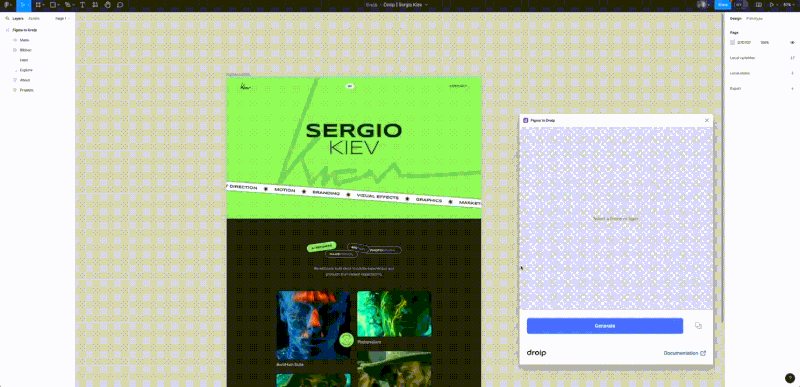Image resolution: width=800 pixels, height=387 pixels.
Task: Click the About layer's type icon
Action: pyautogui.click(x=15, y=80)
